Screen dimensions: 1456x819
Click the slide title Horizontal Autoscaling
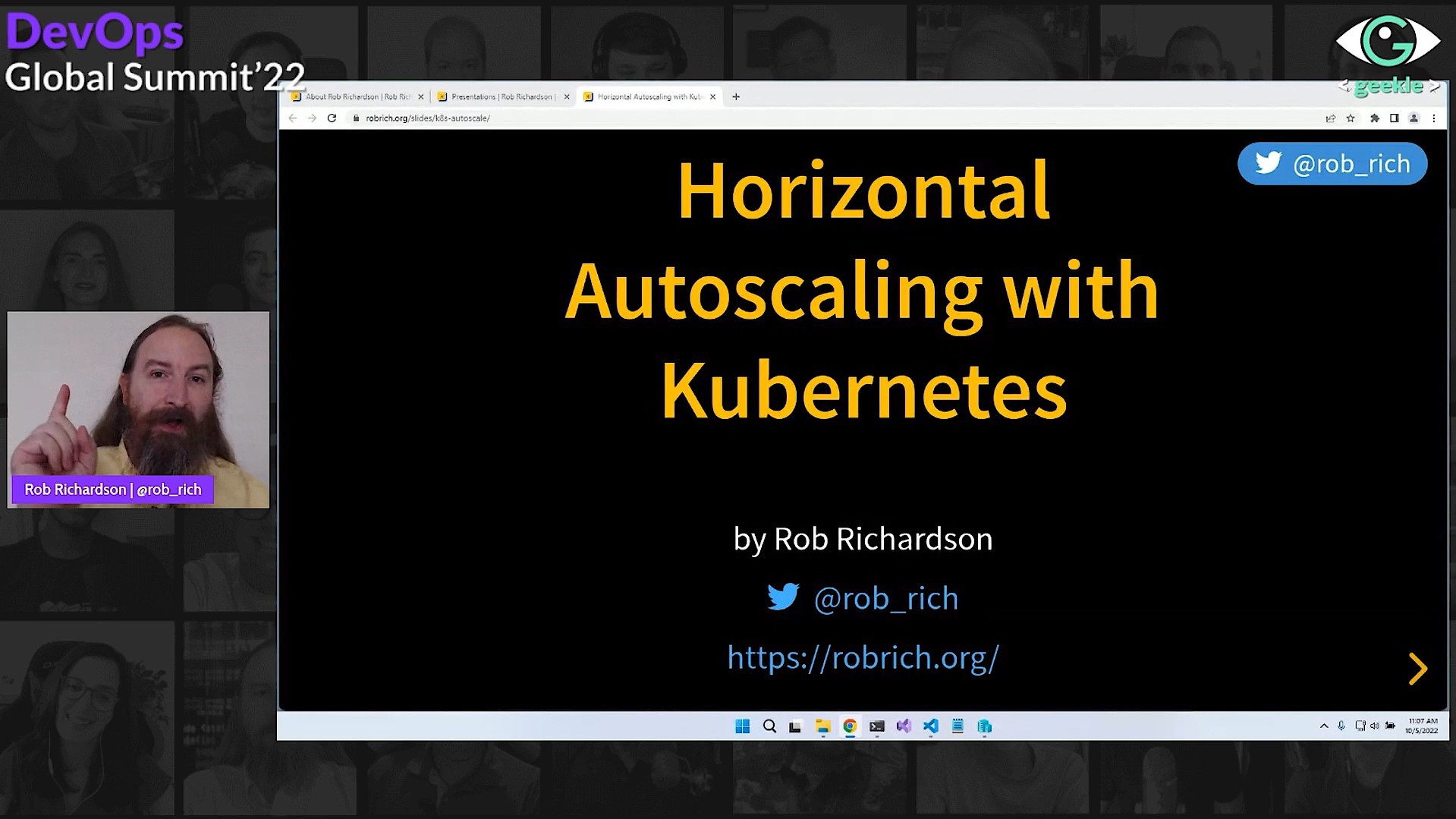[863, 289]
